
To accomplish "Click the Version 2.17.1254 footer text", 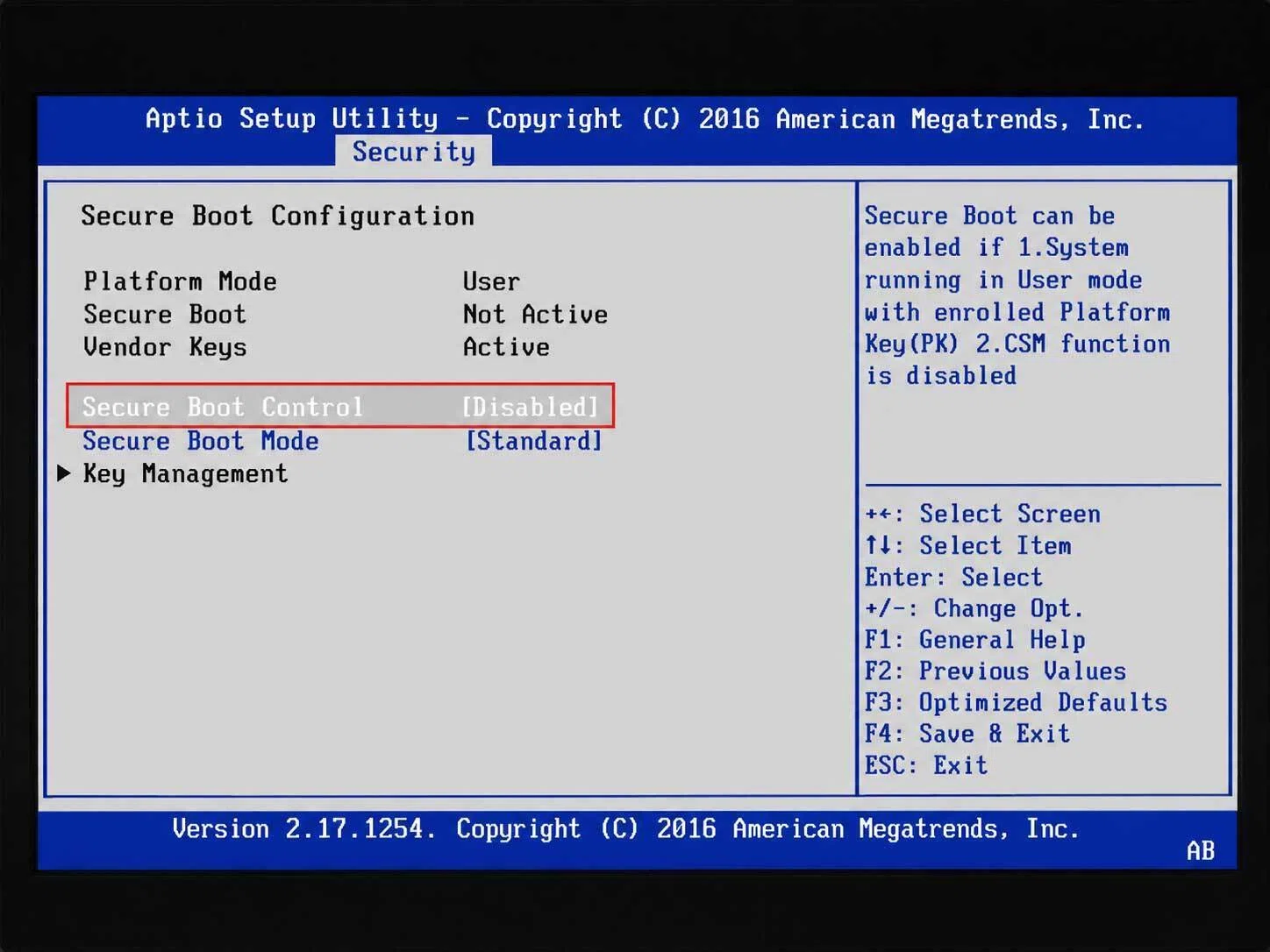I will point(625,828).
